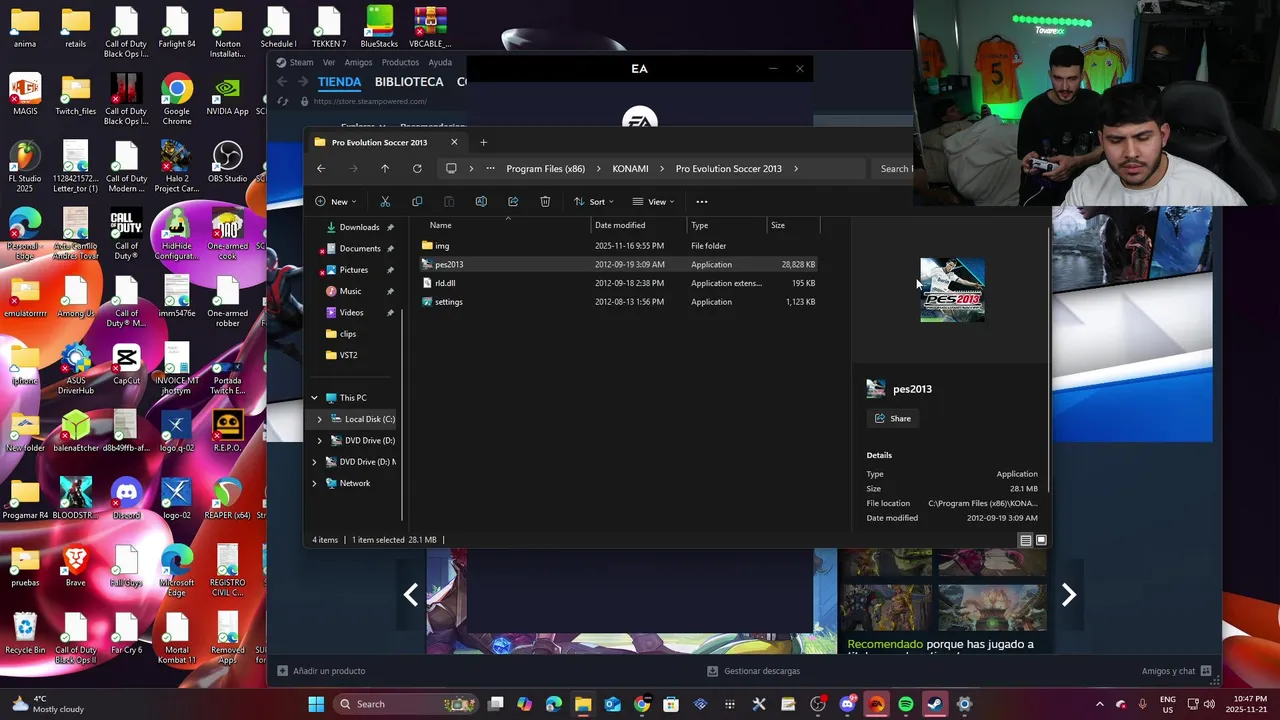Click Windows Start button in taskbar
This screenshot has width=1280, height=720.
pos(316,704)
